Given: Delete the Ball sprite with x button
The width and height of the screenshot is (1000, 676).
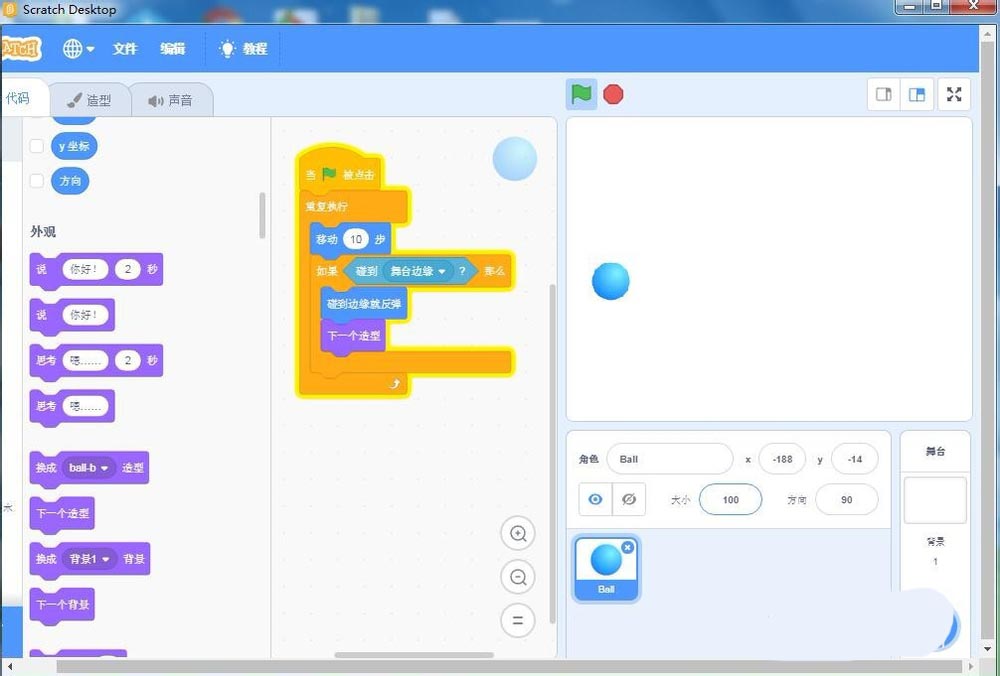Looking at the screenshot, I should [628, 547].
